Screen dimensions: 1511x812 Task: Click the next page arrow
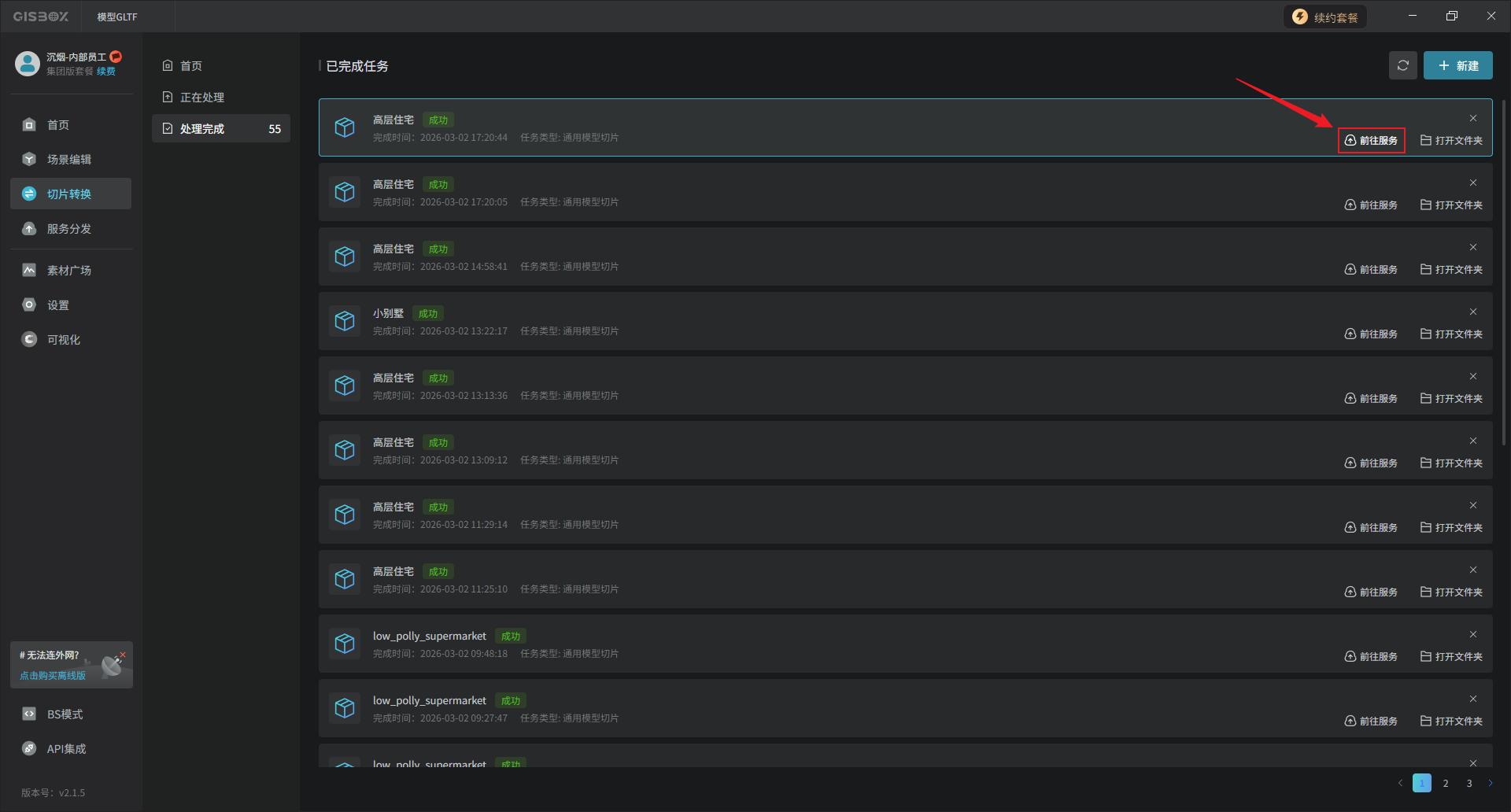pos(1490,784)
